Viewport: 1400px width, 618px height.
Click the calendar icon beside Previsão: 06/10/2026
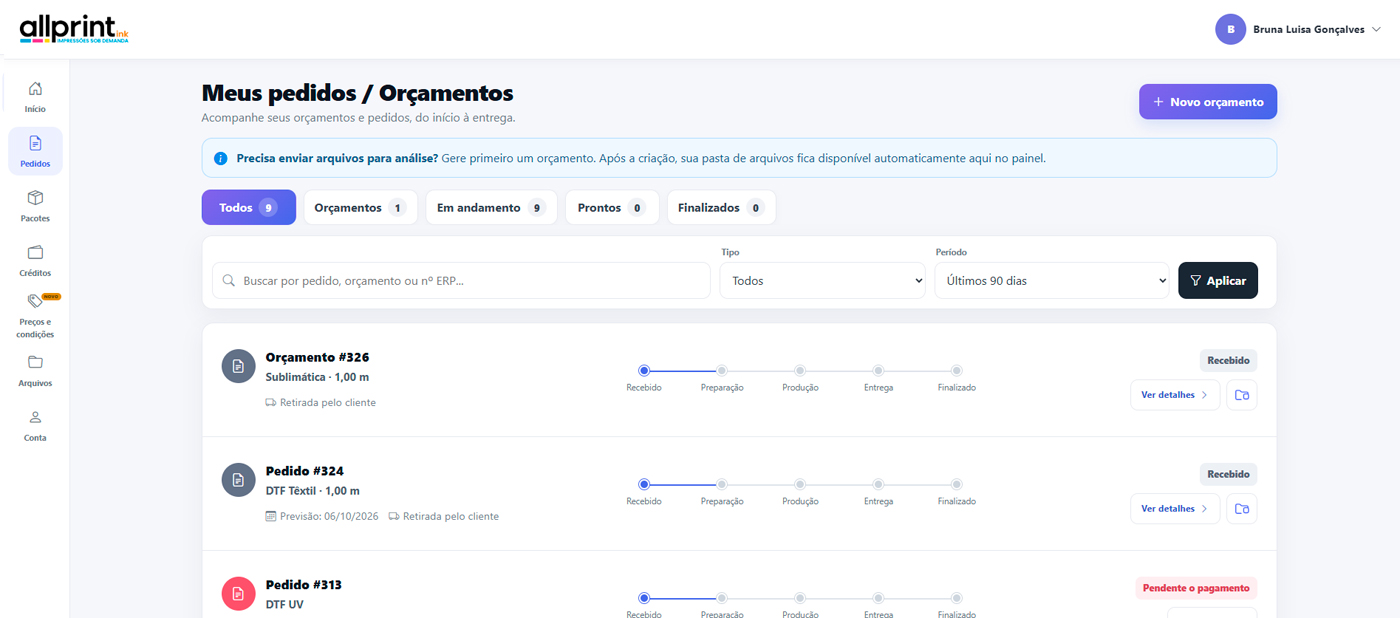pos(271,516)
